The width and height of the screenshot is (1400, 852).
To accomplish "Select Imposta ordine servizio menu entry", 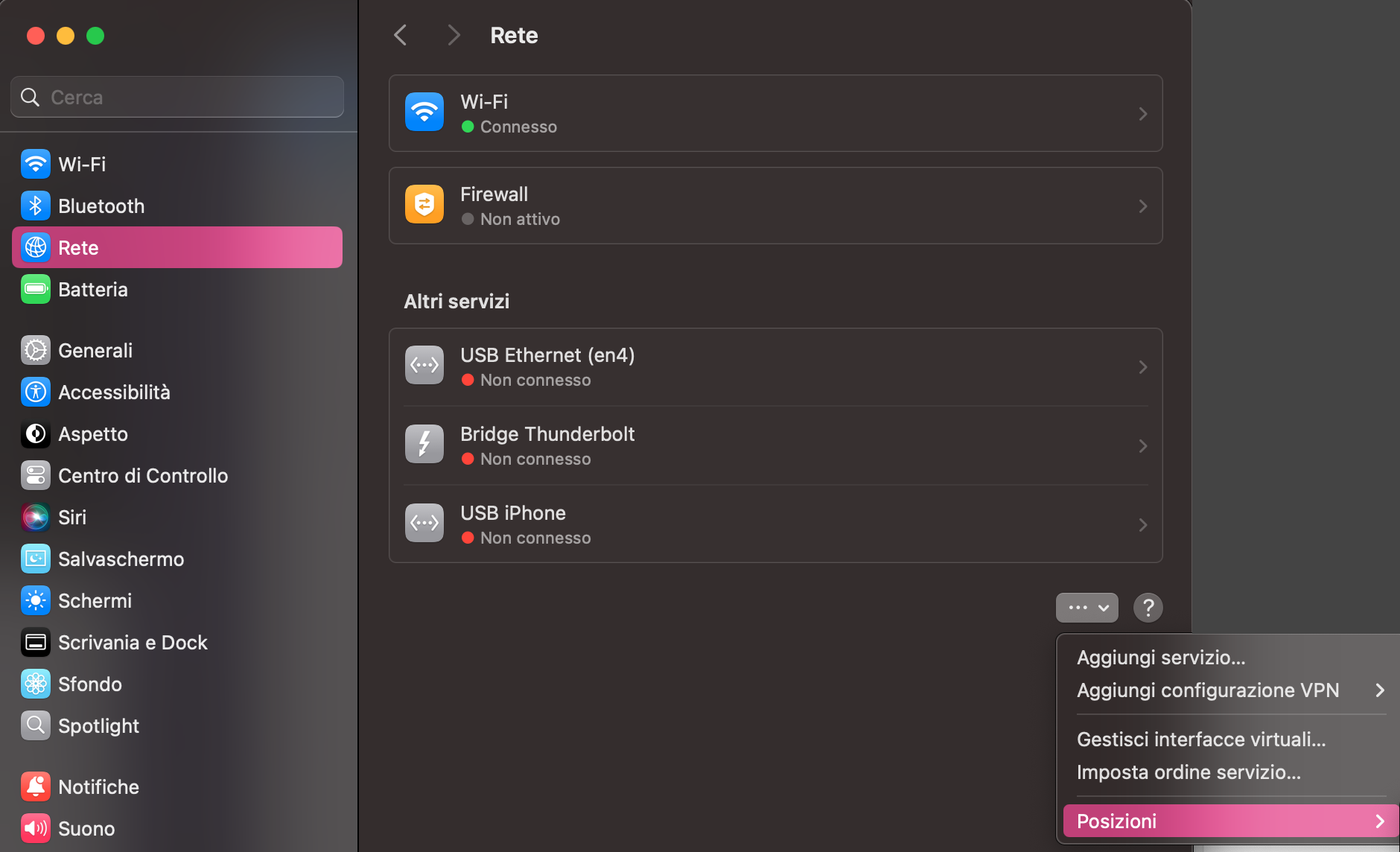I will click(1189, 772).
